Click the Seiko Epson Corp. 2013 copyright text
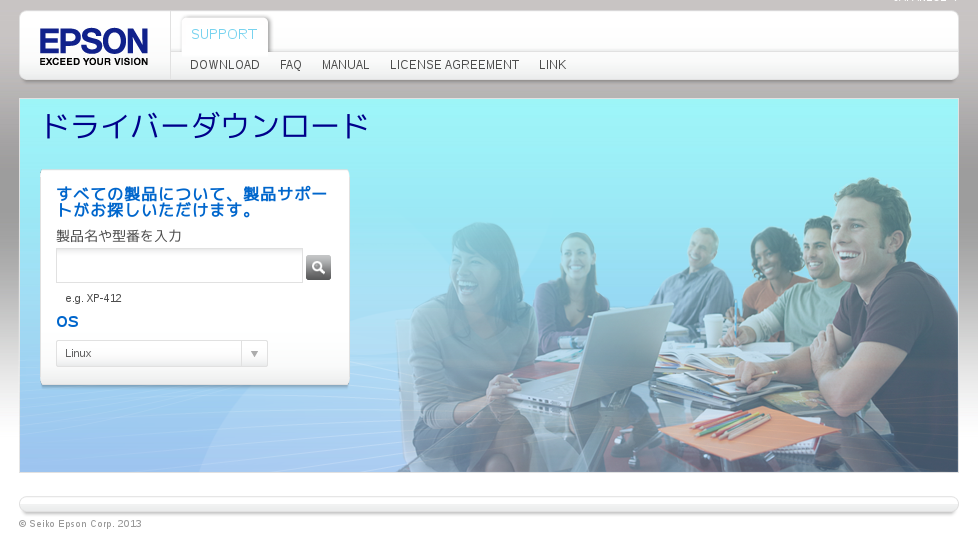The image size is (978, 553). [x=80, y=524]
